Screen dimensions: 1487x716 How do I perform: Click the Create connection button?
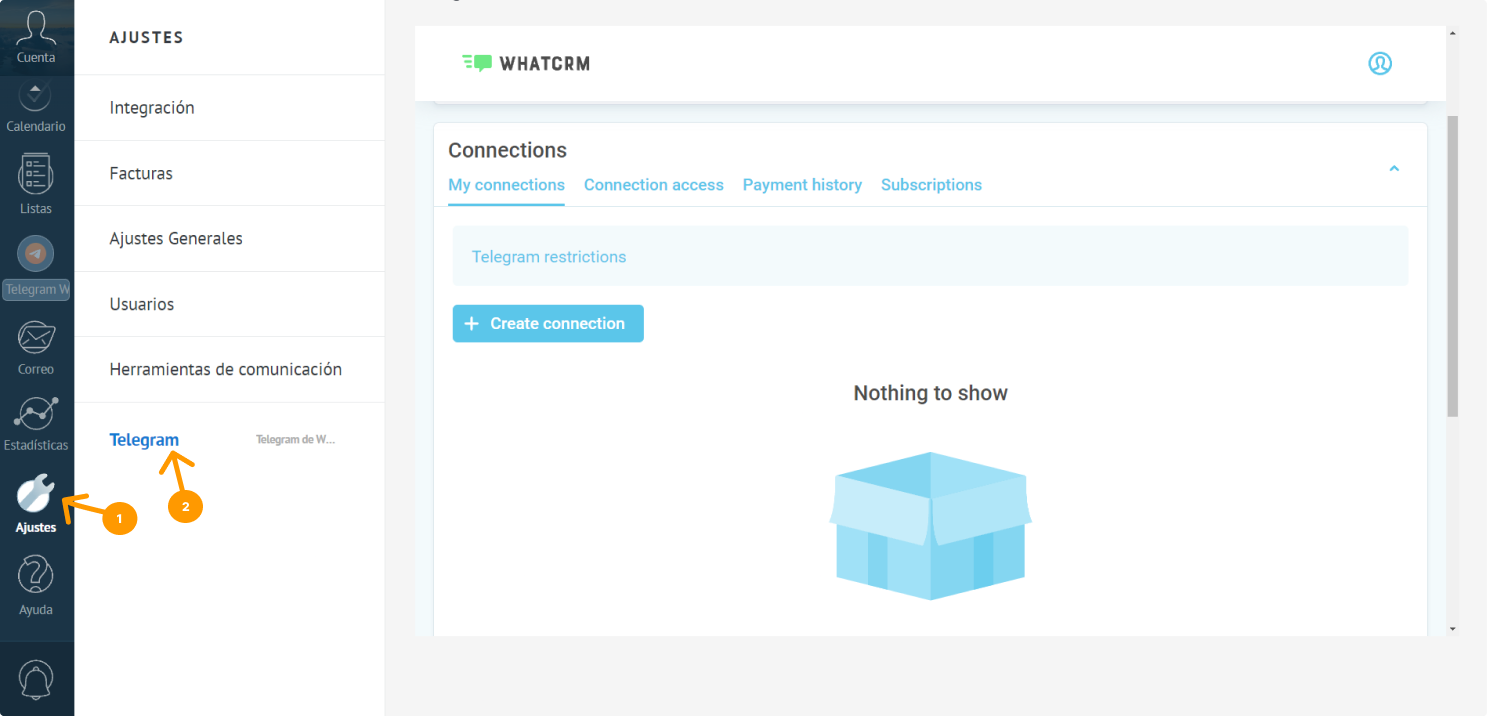(x=548, y=324)
